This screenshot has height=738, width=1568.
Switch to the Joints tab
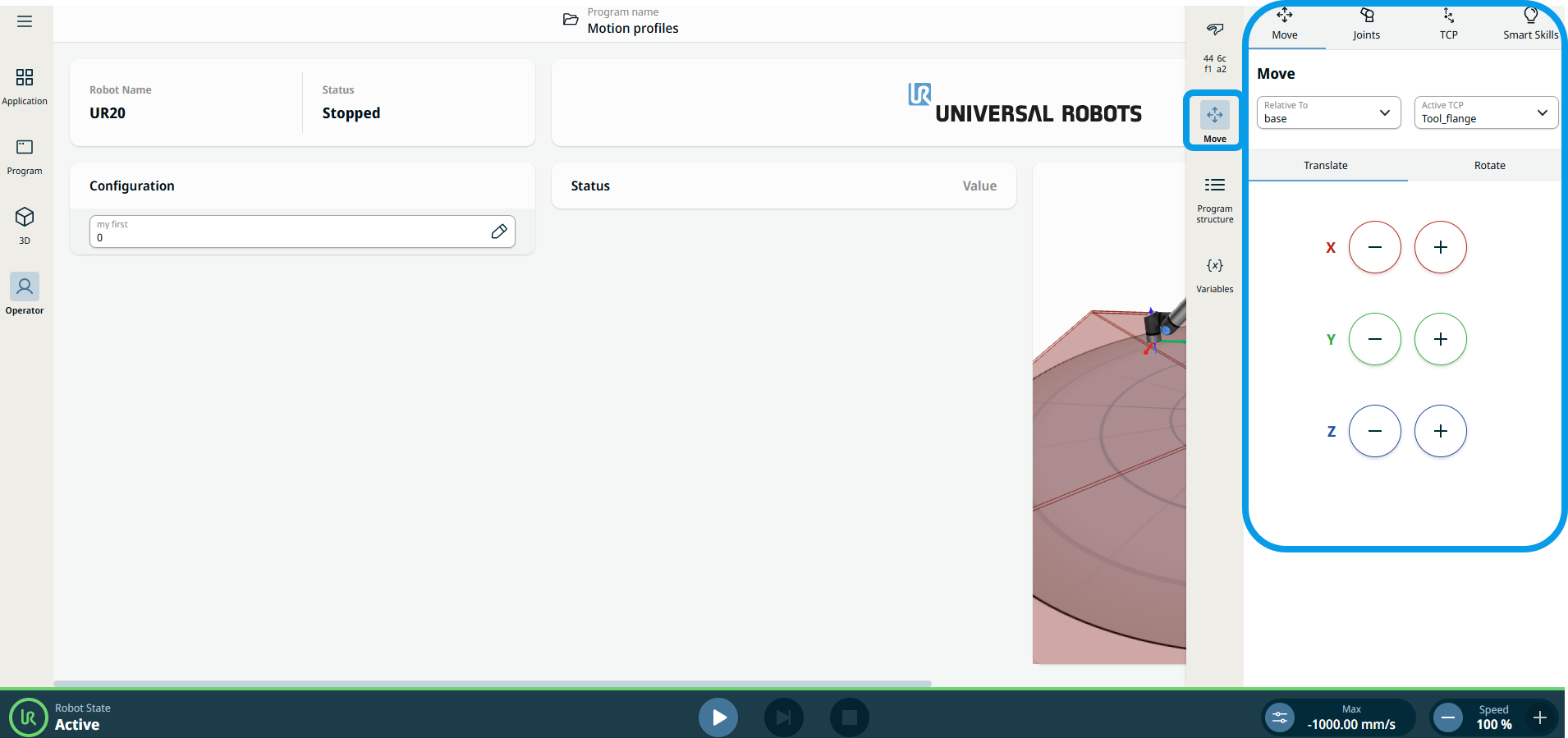pyautogui.click(x=1366, y=25)
